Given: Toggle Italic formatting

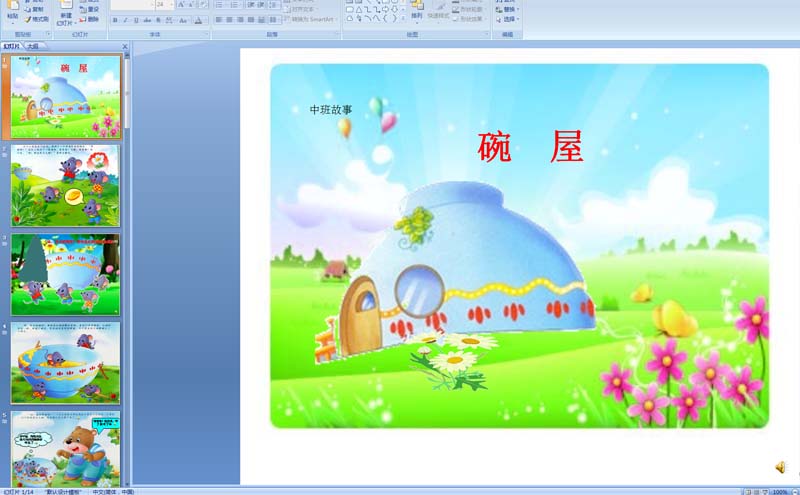Looking at the screenshot, I should pyautogui.click(x=126, y=20).
